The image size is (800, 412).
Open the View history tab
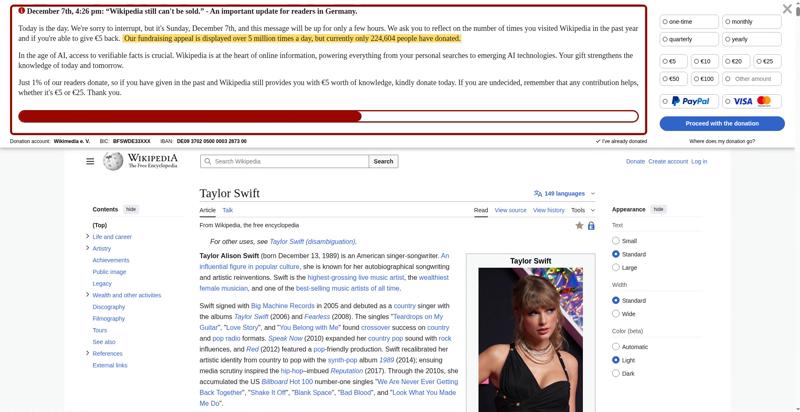pyautogui.click(x=549, y=210)
